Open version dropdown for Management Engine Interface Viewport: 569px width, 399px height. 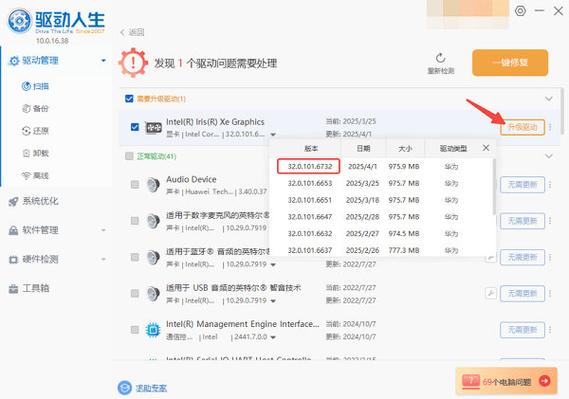click(x=273, y=337)
